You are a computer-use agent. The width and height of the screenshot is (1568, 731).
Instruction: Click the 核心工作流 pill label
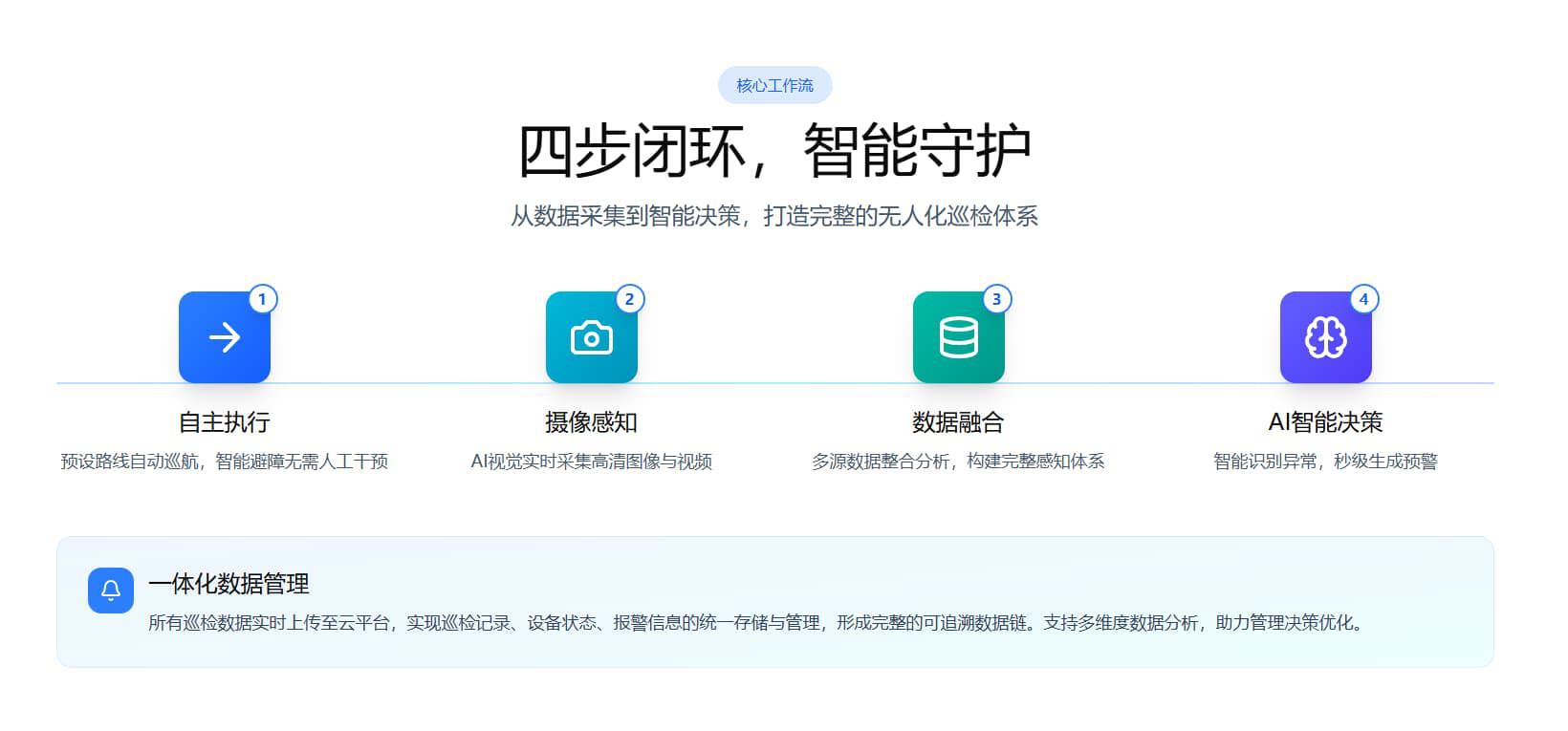click(774, 86)
